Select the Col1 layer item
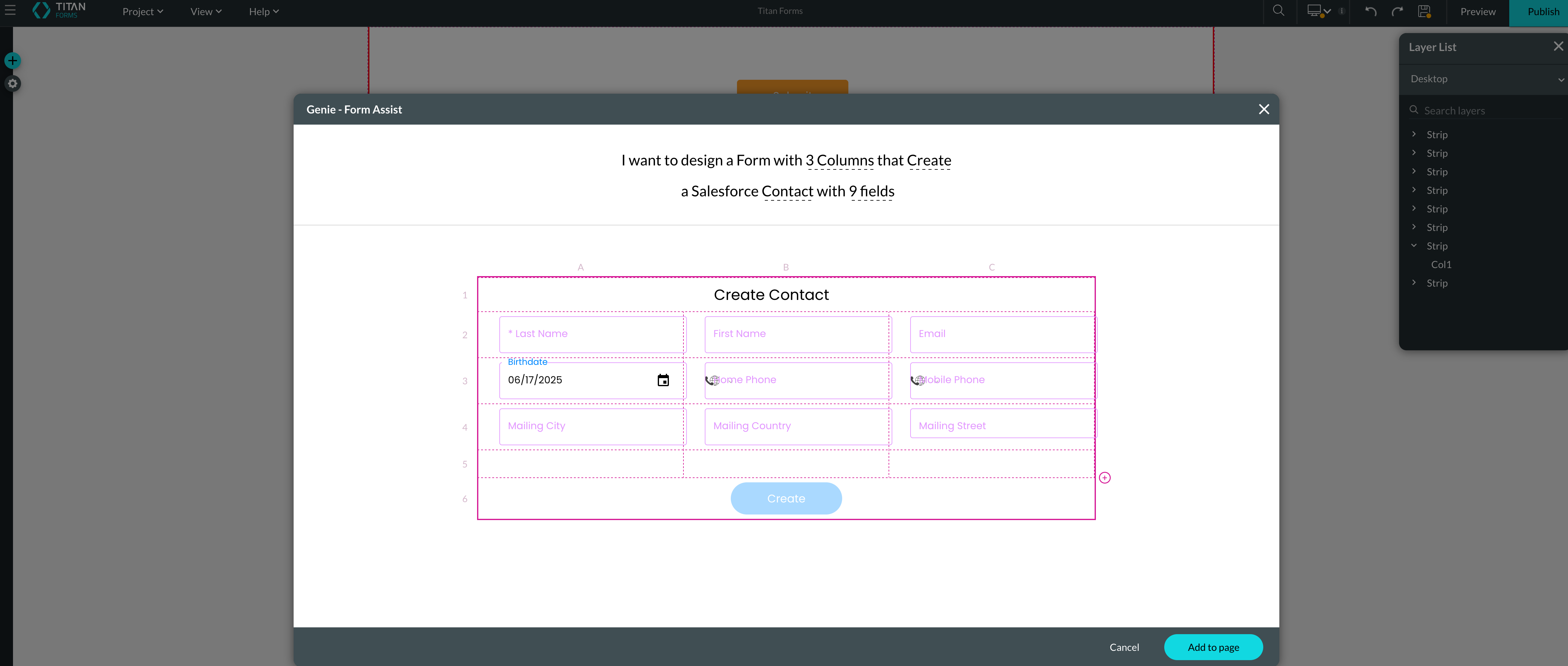The height and width of the screenshot is (666, 1568). (x=1441, y=265)
